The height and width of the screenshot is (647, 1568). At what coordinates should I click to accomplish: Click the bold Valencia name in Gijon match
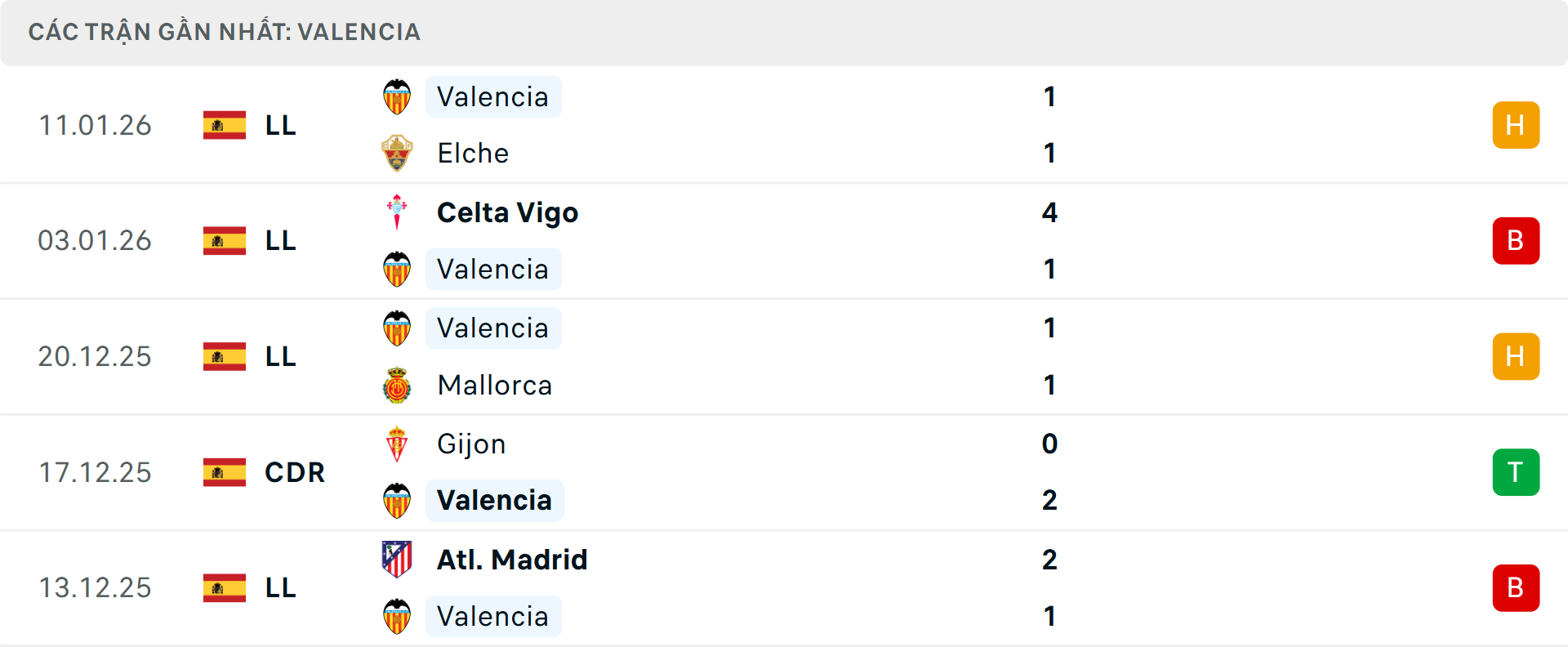[x=494, y=500]
